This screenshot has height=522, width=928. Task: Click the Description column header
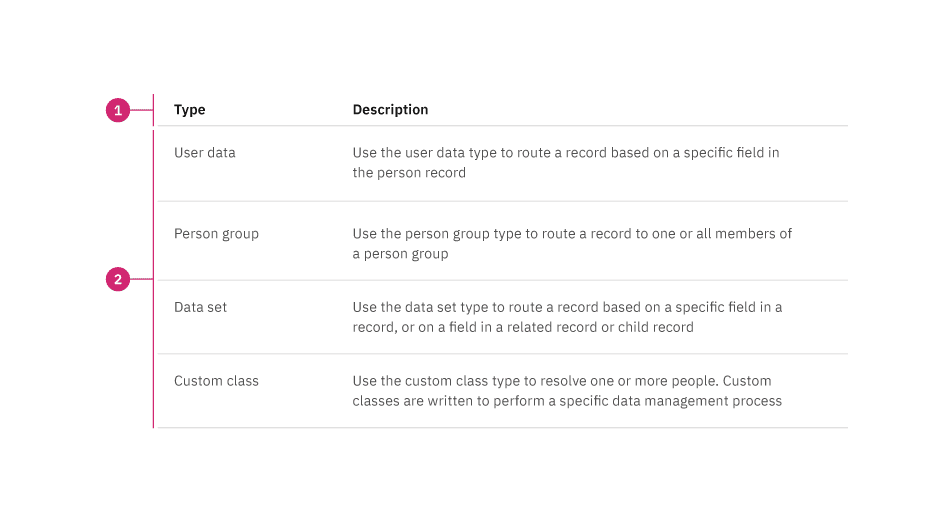click(390, 110)
